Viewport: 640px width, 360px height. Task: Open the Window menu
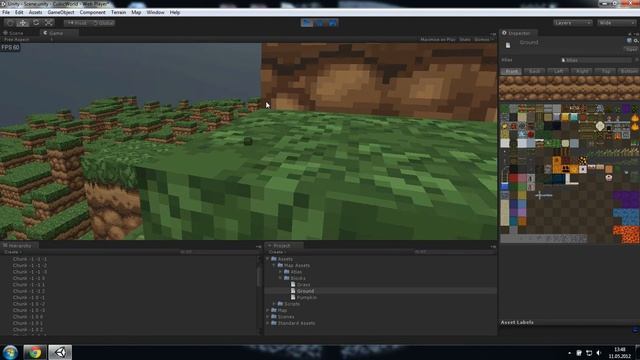click(x=156, y=12)
